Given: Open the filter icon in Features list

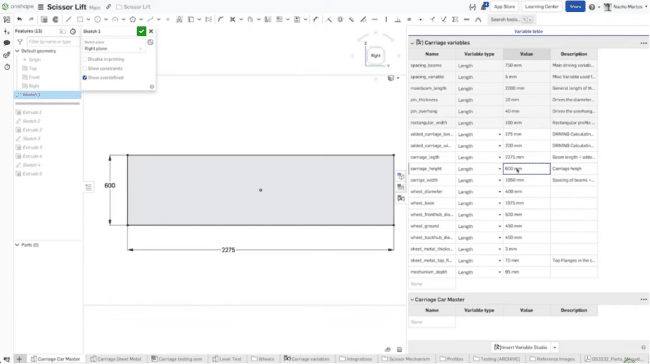Looking at the screenshot, I should tap(20, 42).
